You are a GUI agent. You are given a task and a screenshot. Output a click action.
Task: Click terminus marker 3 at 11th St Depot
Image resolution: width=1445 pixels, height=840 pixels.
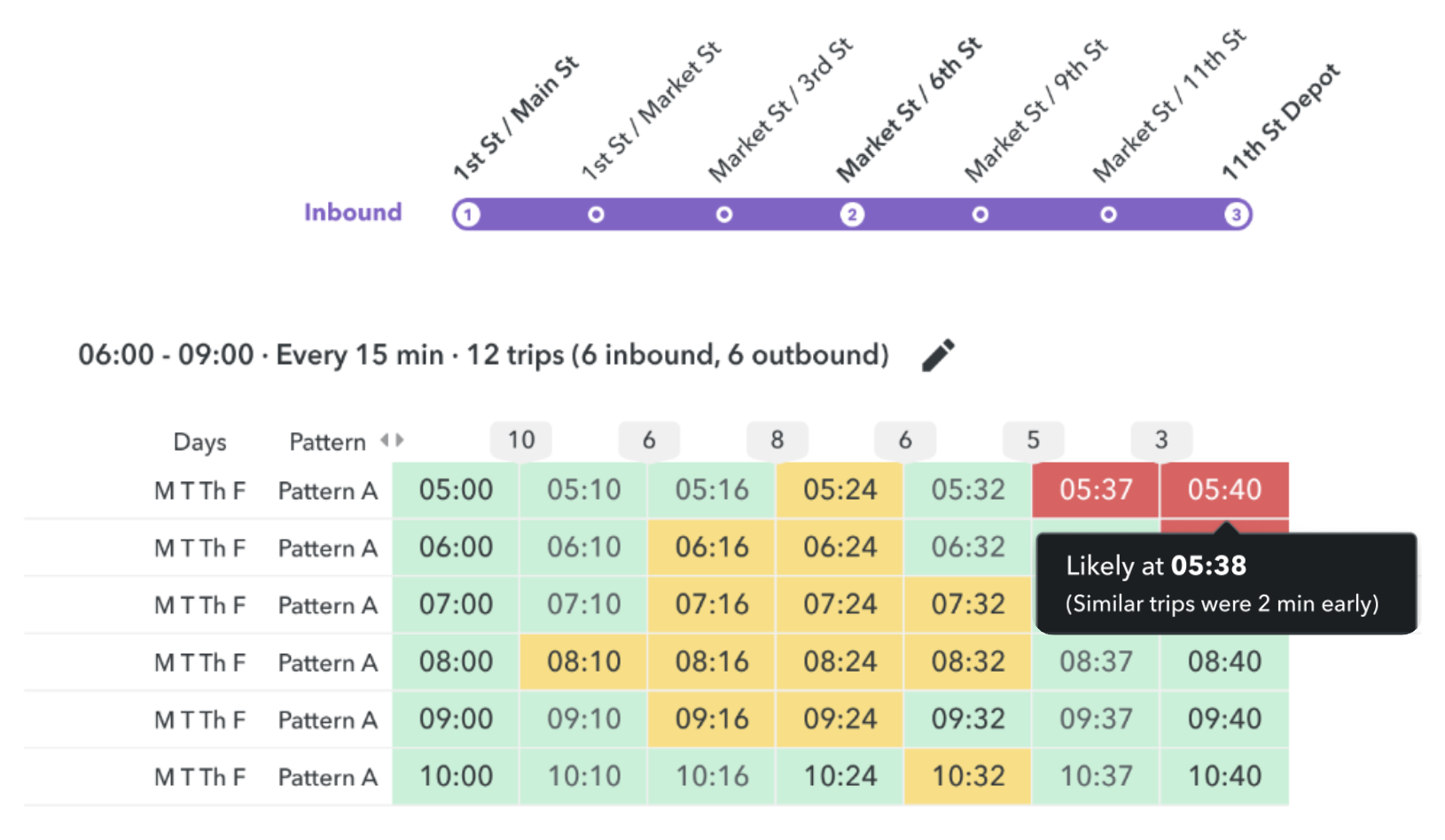(1237, 214)
